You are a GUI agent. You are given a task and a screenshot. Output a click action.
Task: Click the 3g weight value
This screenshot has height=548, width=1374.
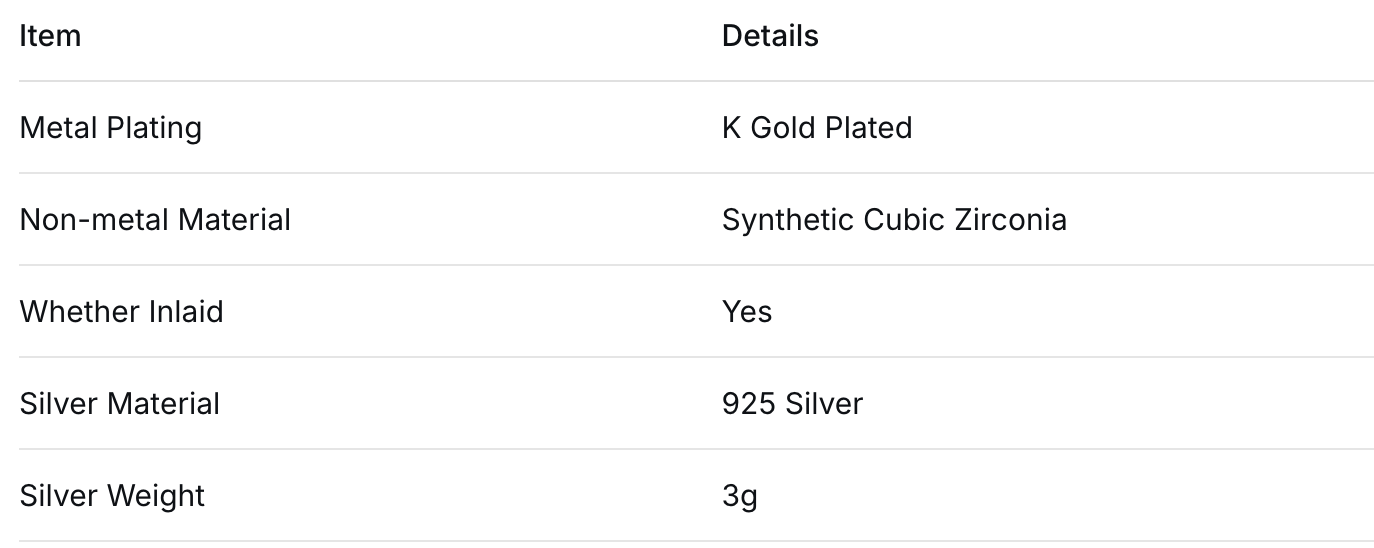coord(739,496)
